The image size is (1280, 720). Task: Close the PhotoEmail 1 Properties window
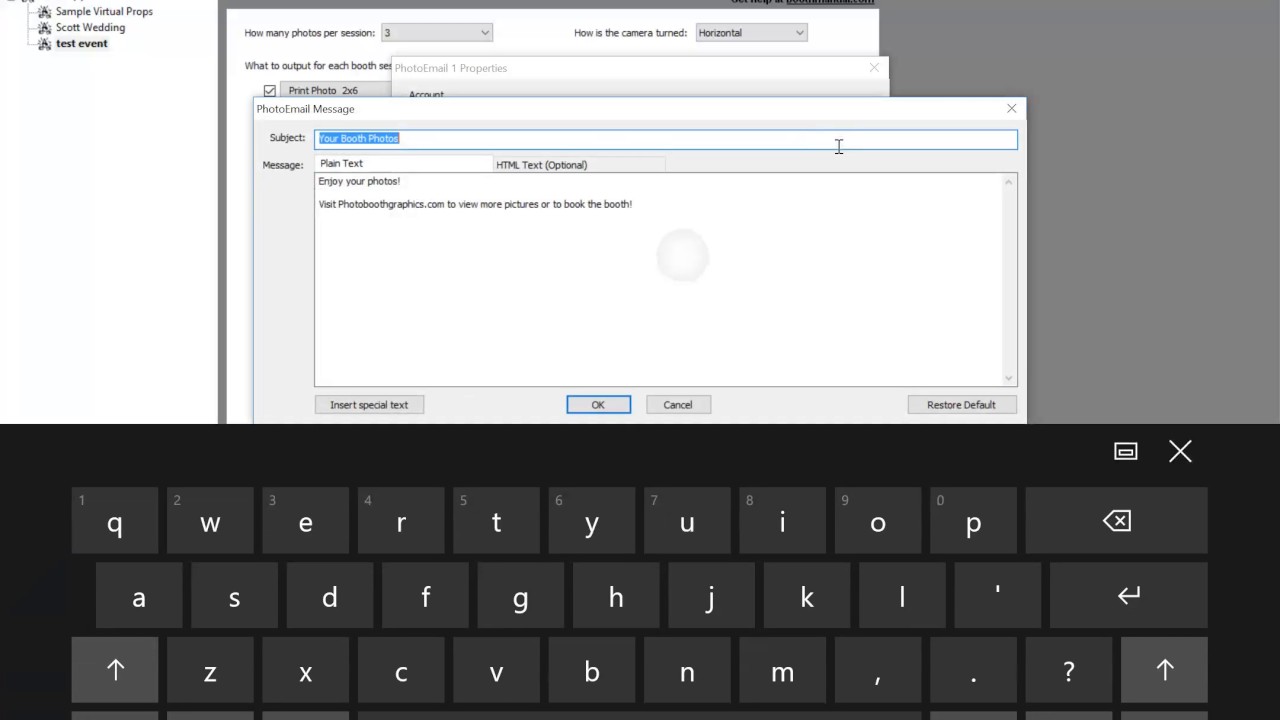coord(874,68)
